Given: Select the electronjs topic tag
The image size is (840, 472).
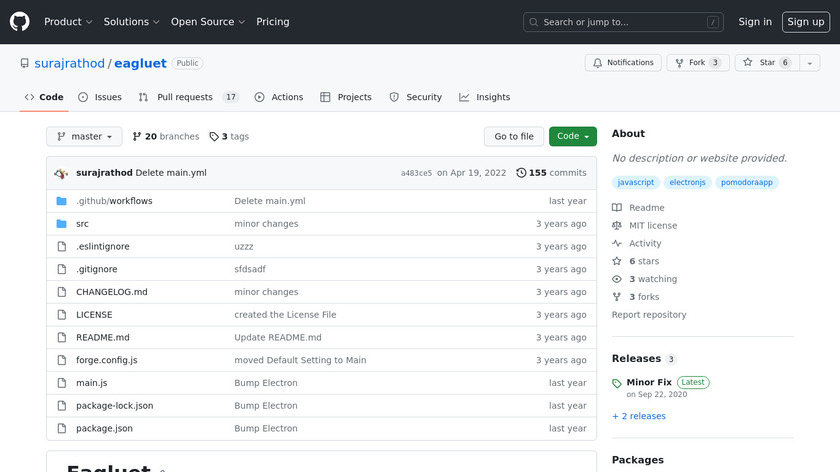Looking at the screenshot, I should point(687,183).
